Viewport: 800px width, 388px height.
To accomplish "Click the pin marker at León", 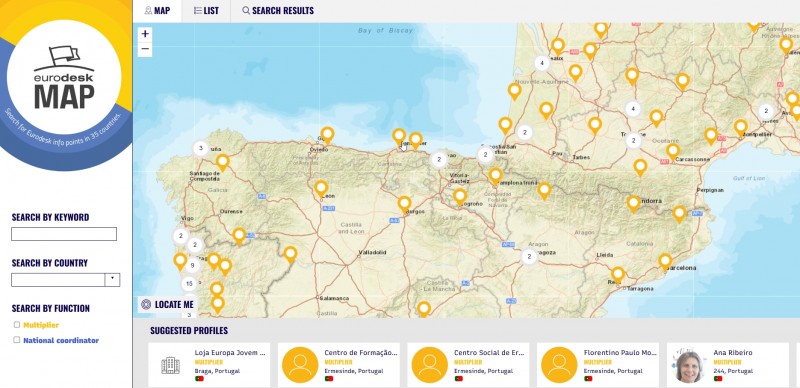I will (x=321, y=188).
